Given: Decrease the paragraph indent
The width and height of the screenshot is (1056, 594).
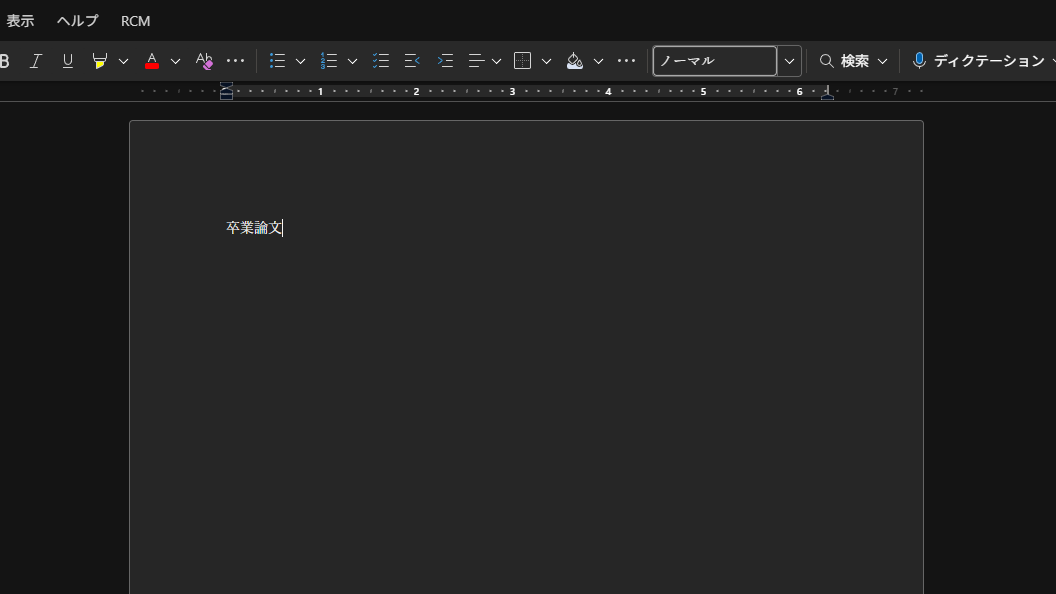Looking at the screenshot, I should coord(412,61).
